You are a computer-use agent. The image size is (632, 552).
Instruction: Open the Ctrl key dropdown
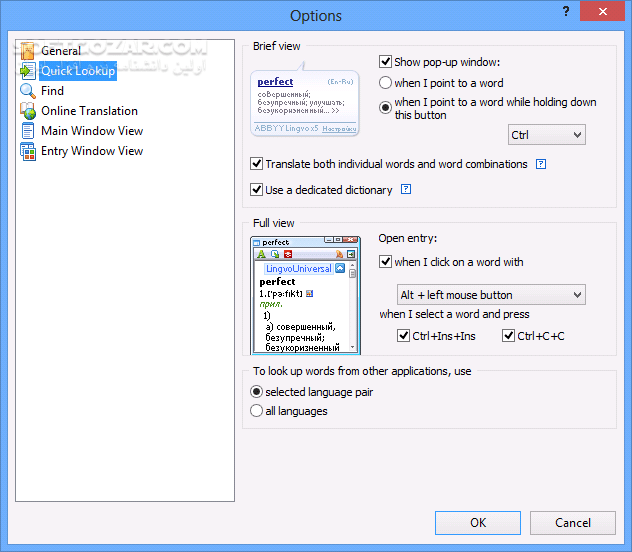click(x=546, y=135)
